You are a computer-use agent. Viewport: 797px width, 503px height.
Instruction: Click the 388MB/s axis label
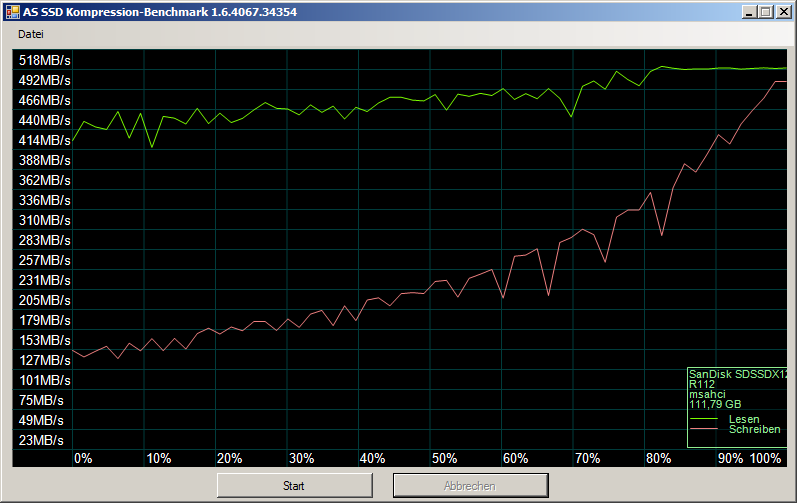coord(44,161)
